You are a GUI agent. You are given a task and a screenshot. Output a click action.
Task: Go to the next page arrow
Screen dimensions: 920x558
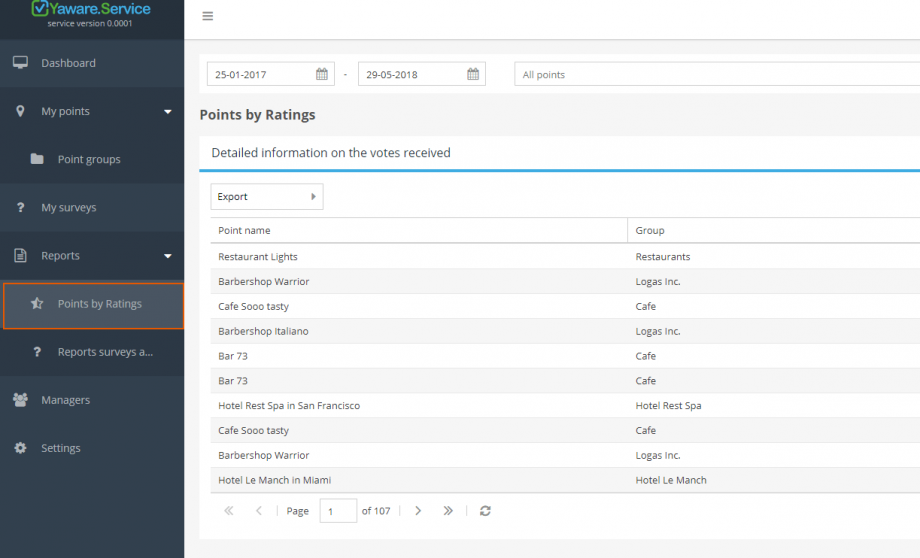(418, 511)
